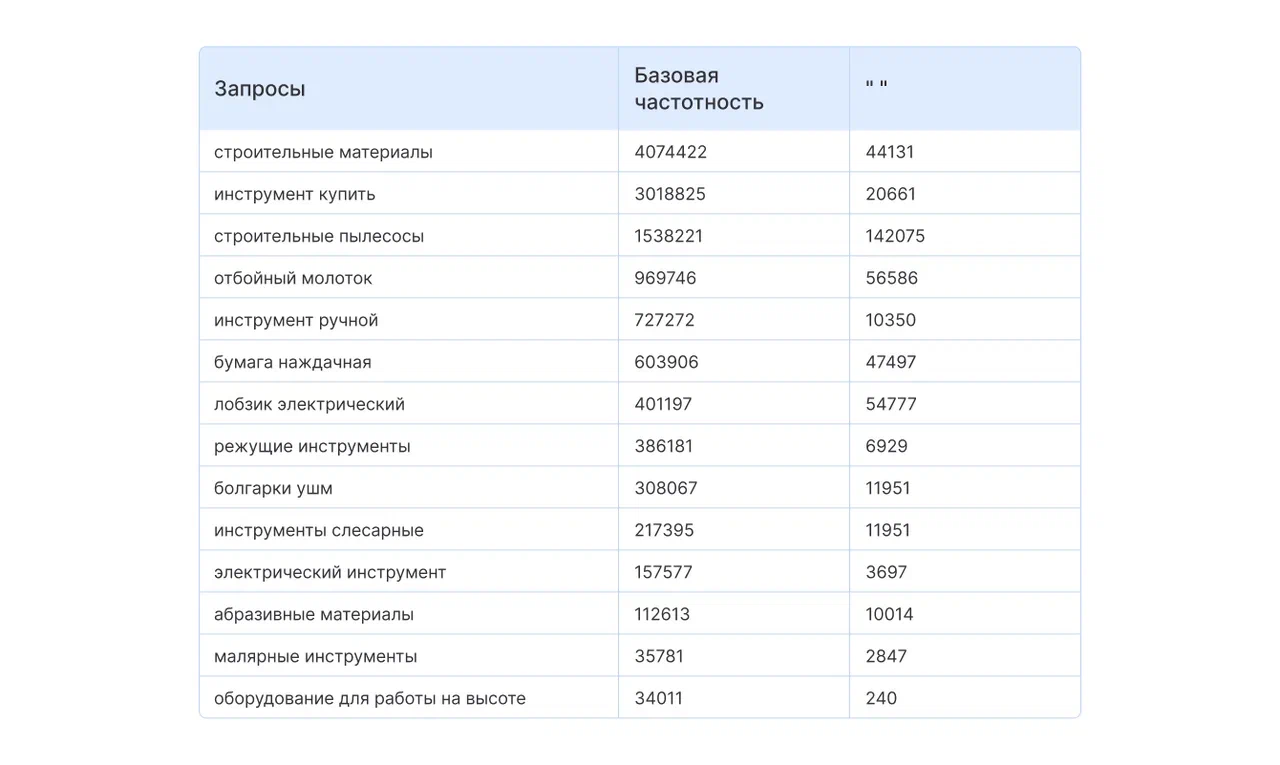Select the "абразивные материалы" query cell

pyautogui.click(x=314, y=614)
